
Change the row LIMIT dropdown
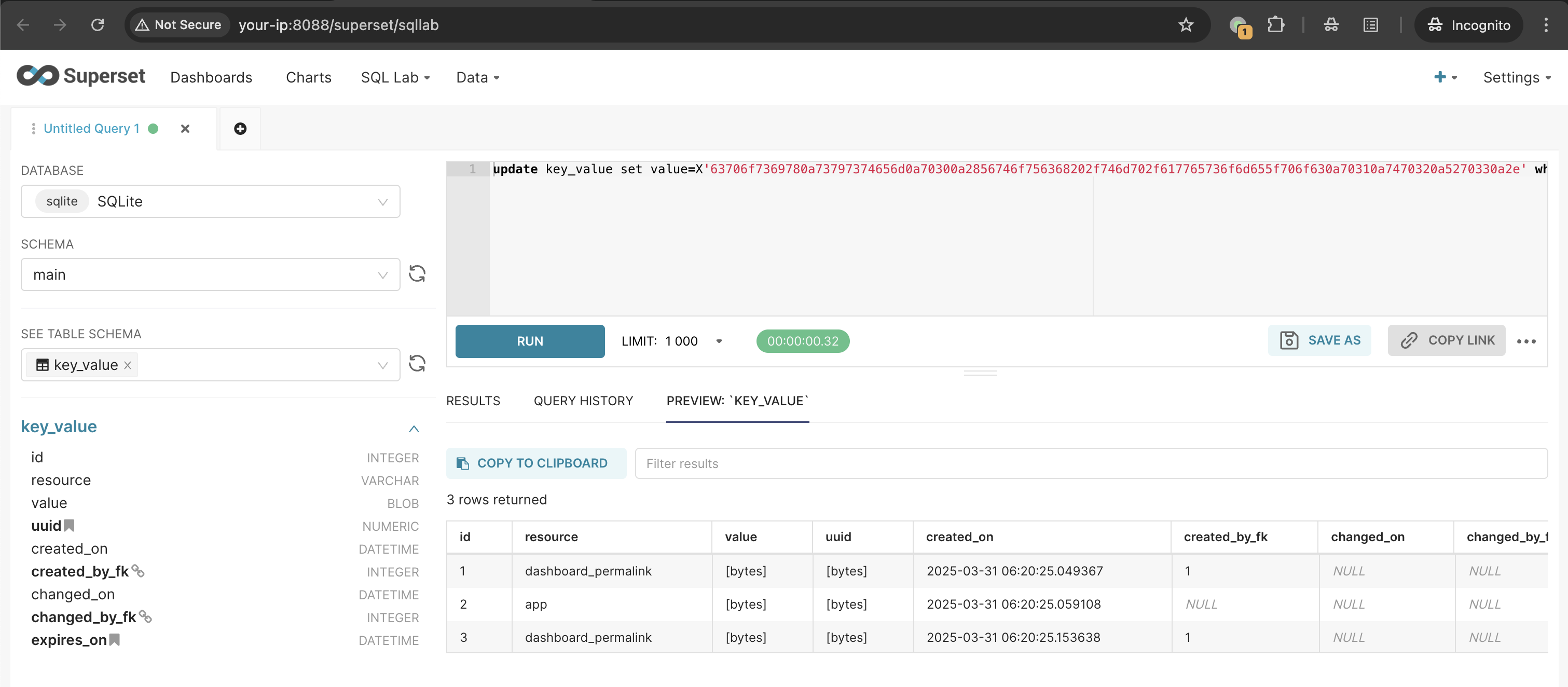(719, 341)
